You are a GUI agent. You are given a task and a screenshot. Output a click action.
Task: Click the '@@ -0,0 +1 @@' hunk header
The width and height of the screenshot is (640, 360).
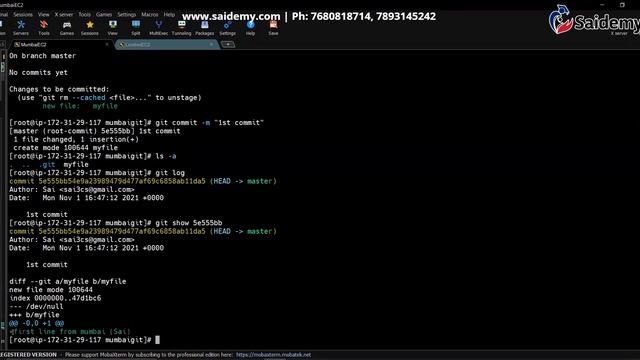(x=36, y=323)
